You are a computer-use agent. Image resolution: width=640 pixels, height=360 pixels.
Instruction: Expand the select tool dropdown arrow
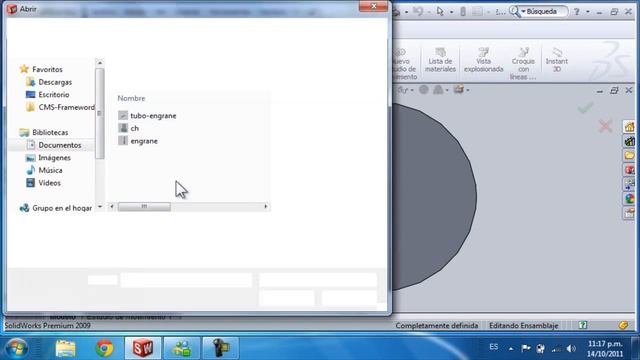pos(451,12)
